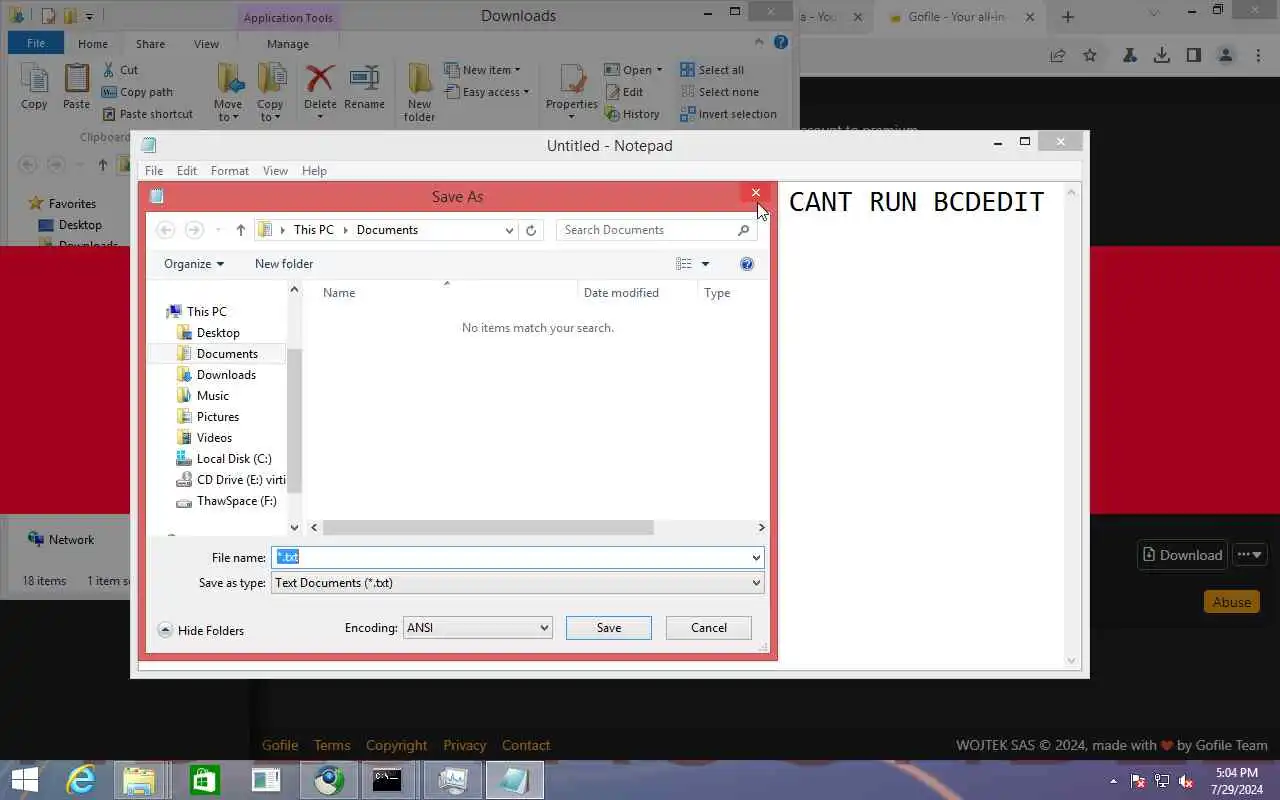Open the Easy access dropdown
This screenshot has width=1280, height=800.
point(486,92)
